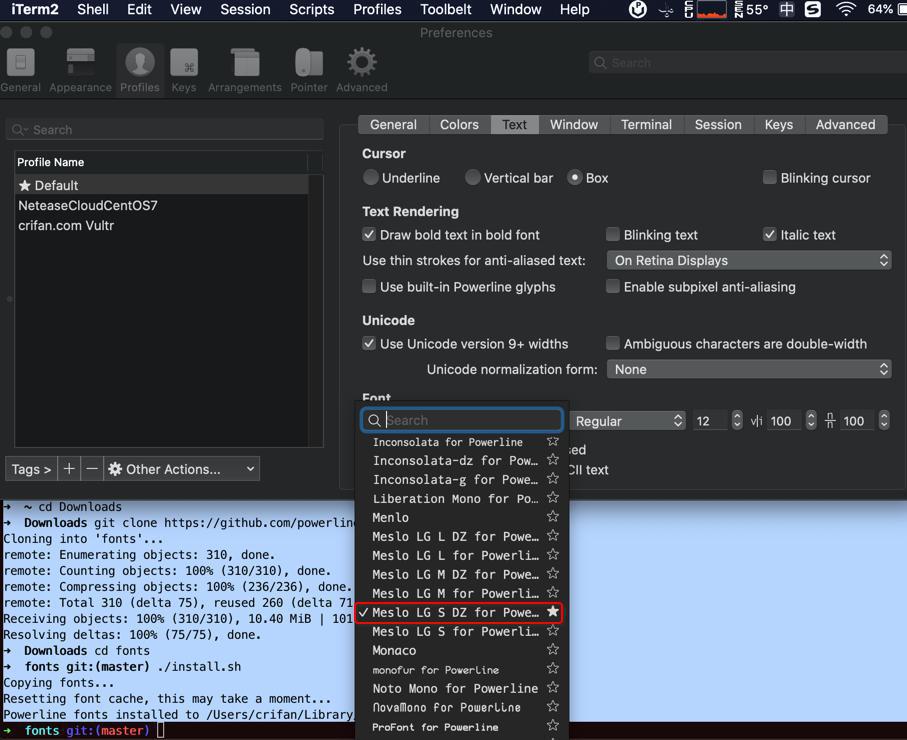Viewport: 907px width, 740px height.
Task: Open the Tags expander button
Action: (x=31, y=469)
